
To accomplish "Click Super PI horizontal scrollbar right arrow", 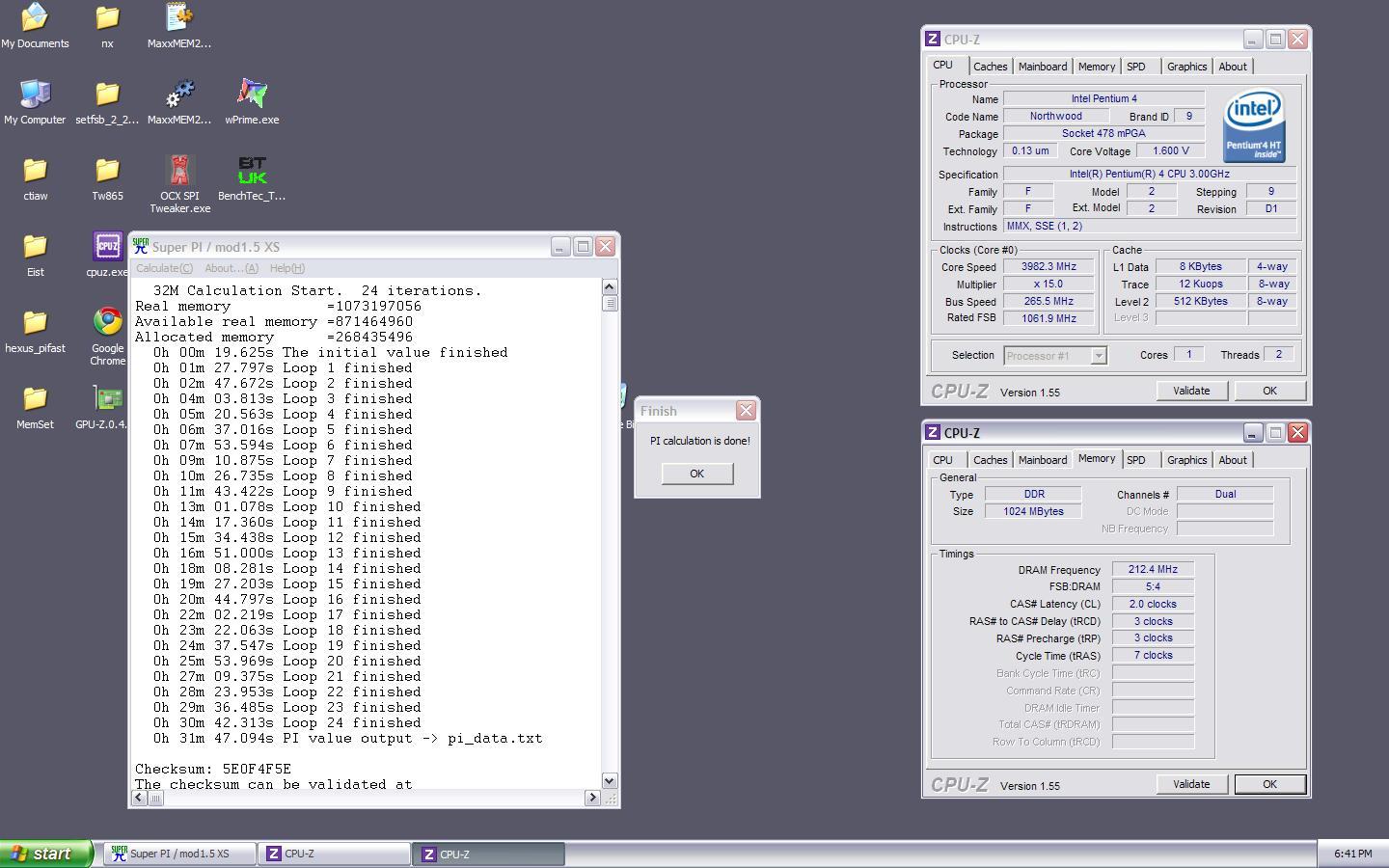I will (x=592, y=798).
